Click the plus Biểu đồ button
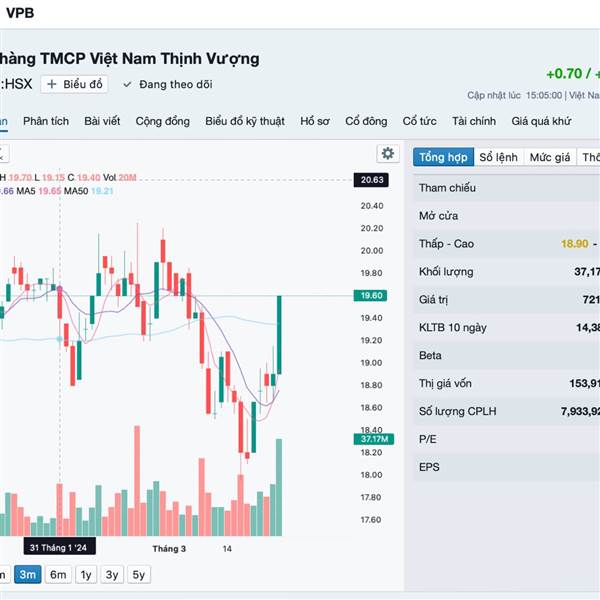The width and height of the screenshot is (600, 600). (75, 85)
